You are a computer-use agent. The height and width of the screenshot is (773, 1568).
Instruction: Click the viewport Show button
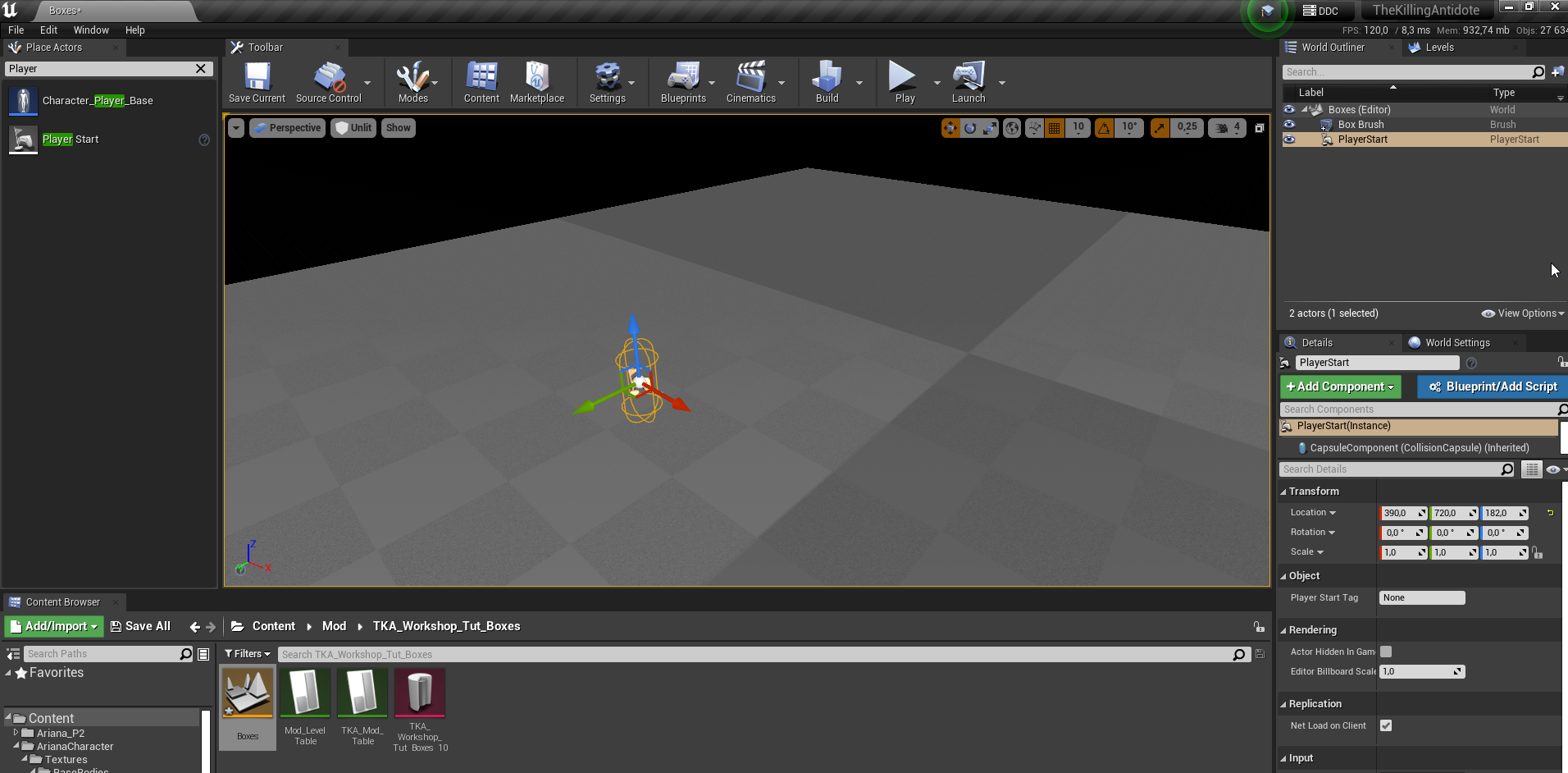click(x=399, y=128)
